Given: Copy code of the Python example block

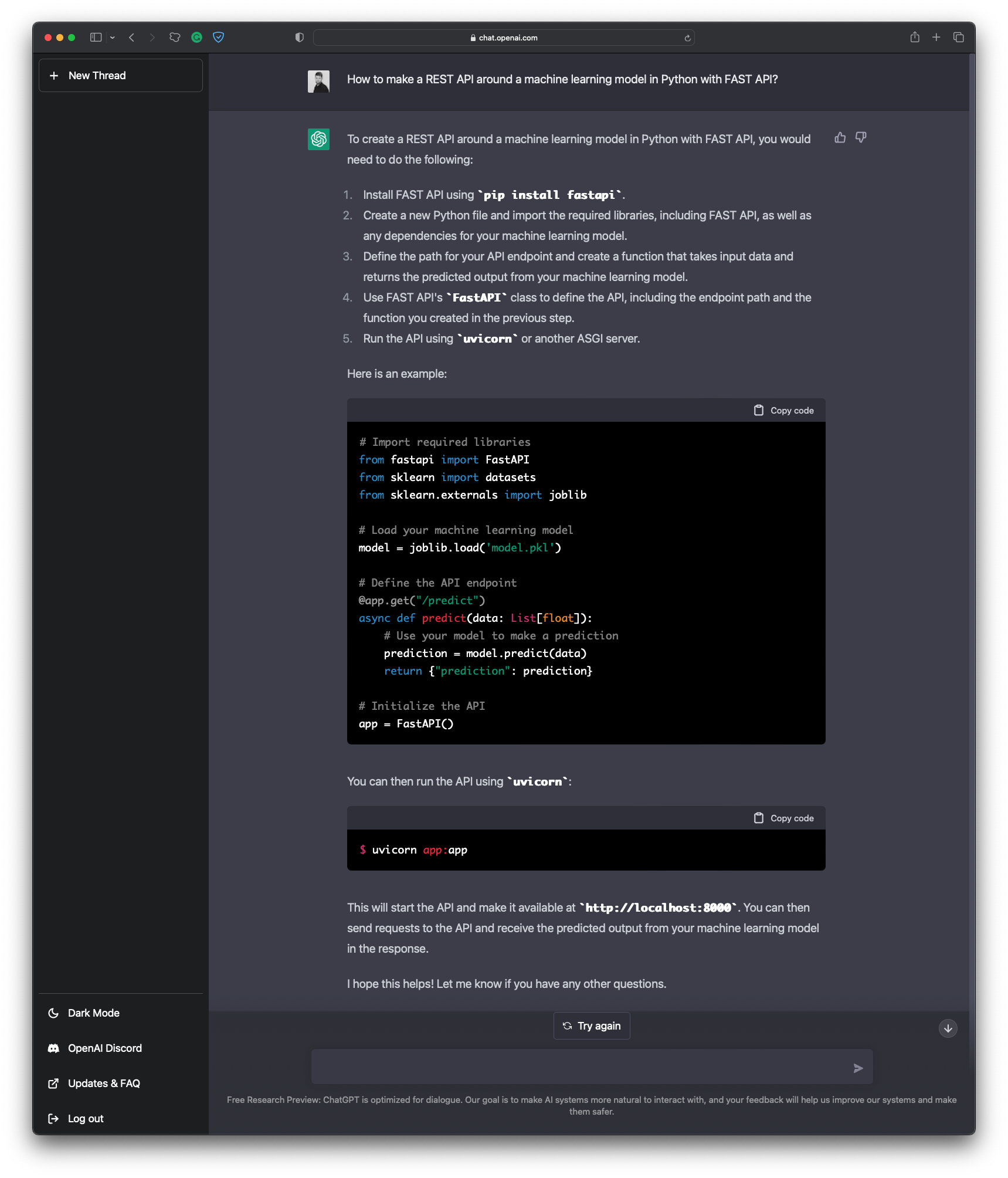Looking at the screenshot, I should click(x=783, y=411).
